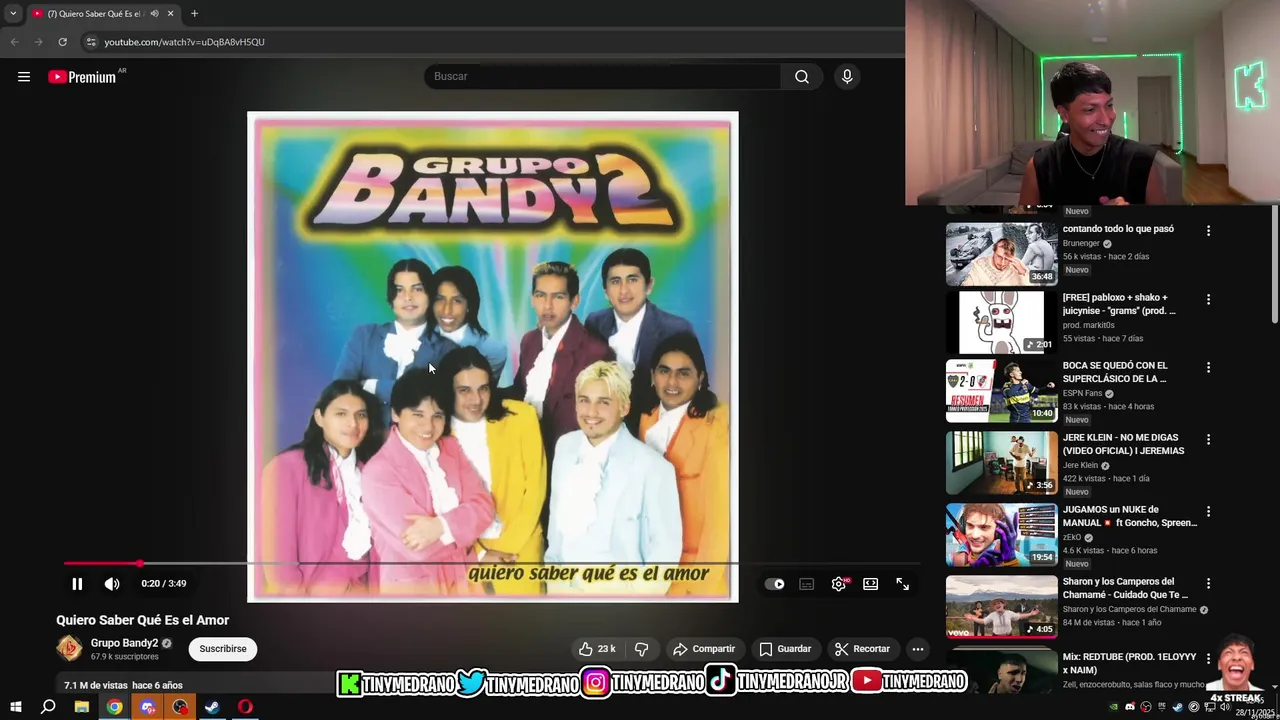Toggle subtitles in the player controls
The image size is (1280, 720).
coord(807,584)
